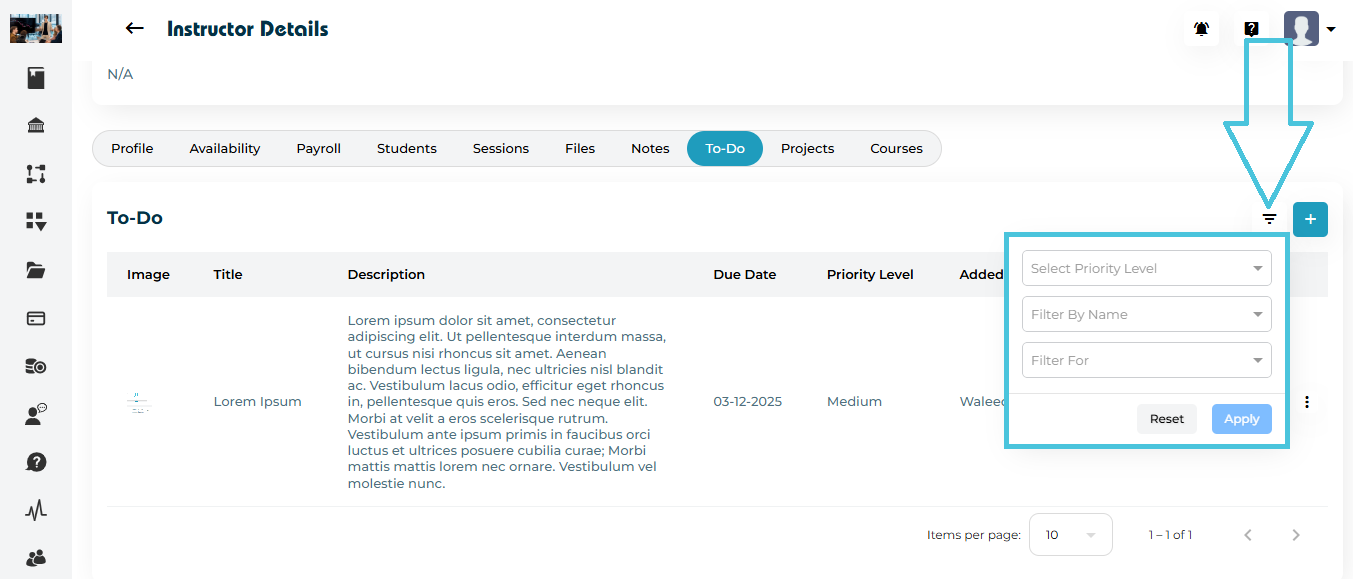Viewport: 1353px width, 579px height.
Task: Open the Filter For dropdown
Action: [x=1146, y=360]
